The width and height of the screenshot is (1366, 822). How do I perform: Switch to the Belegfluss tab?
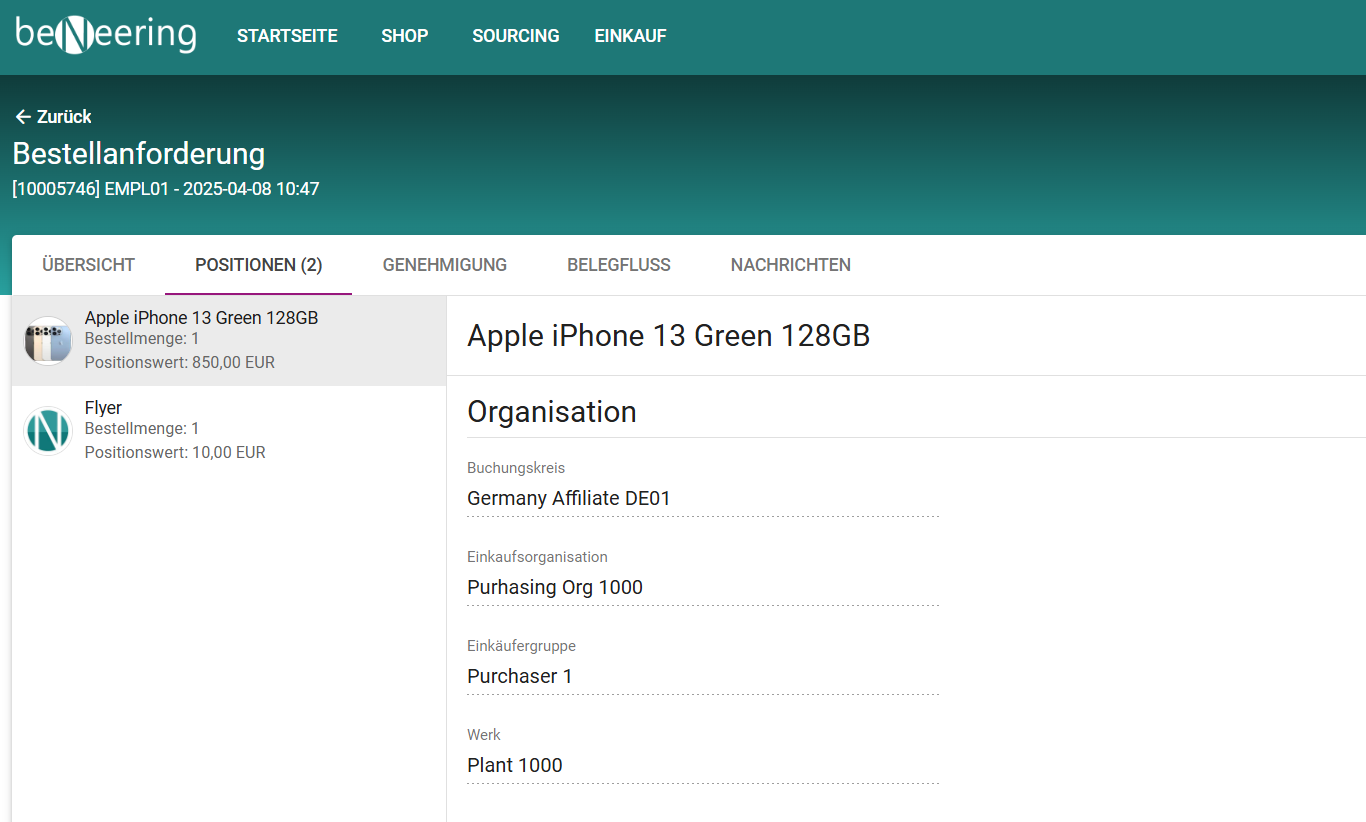(x=618, y=265)
